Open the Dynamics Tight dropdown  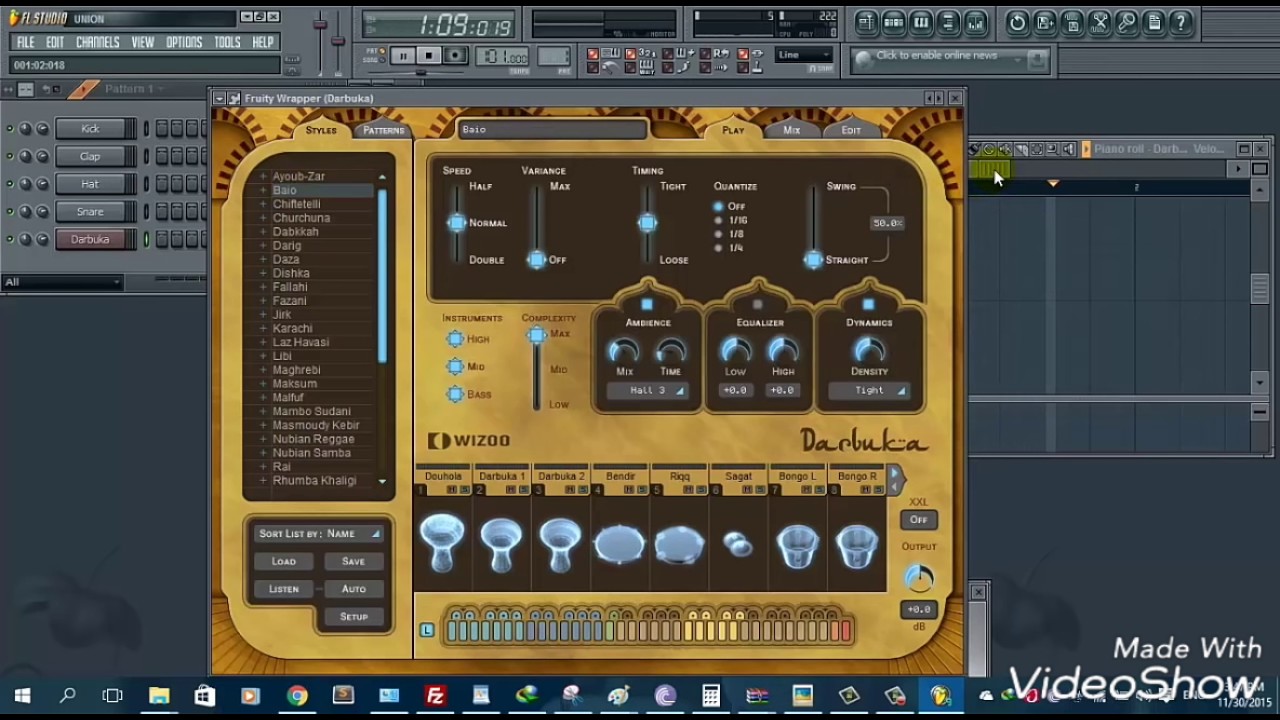pos(870,391)
